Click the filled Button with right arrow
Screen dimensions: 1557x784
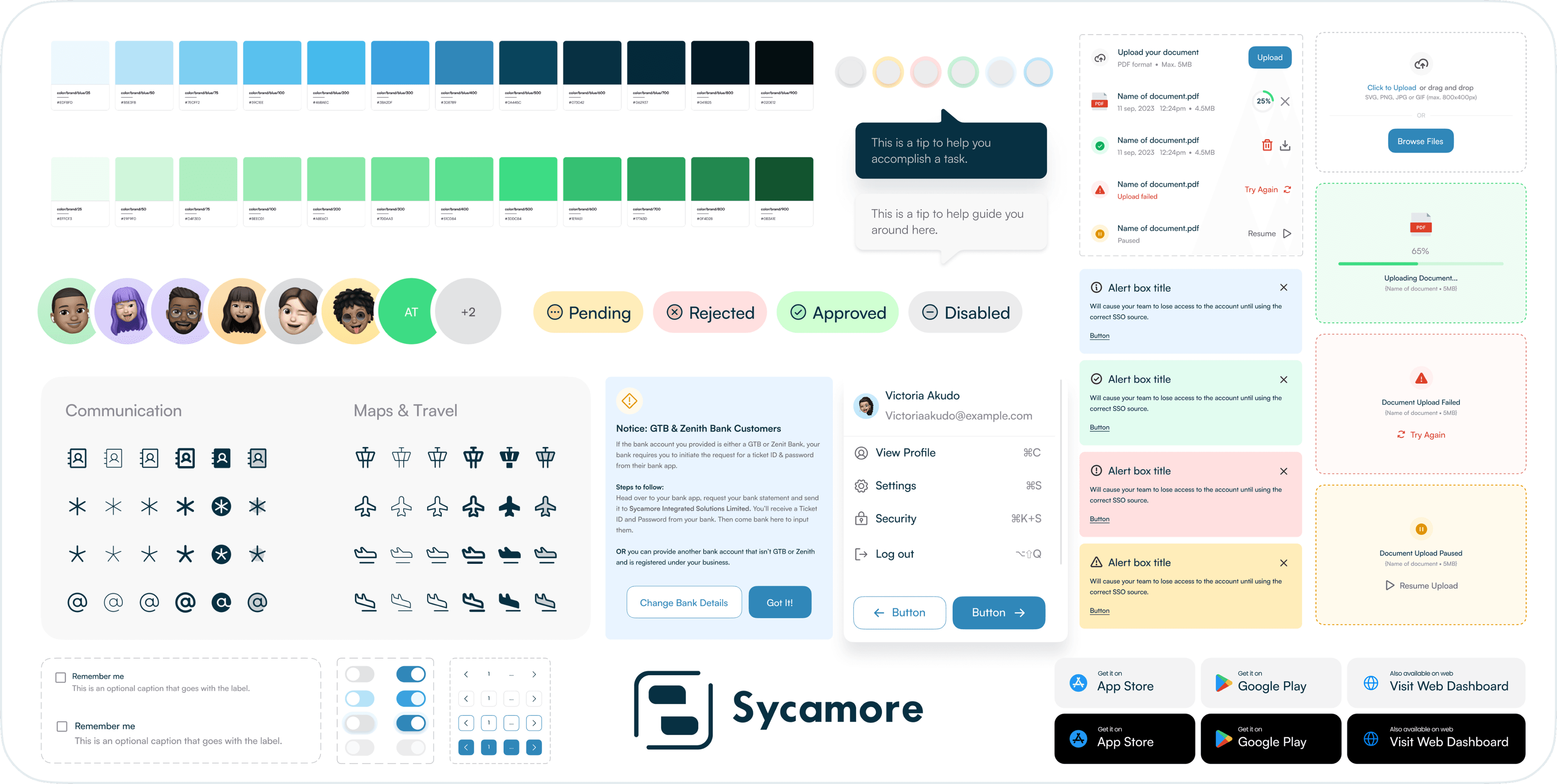point(999,613)
